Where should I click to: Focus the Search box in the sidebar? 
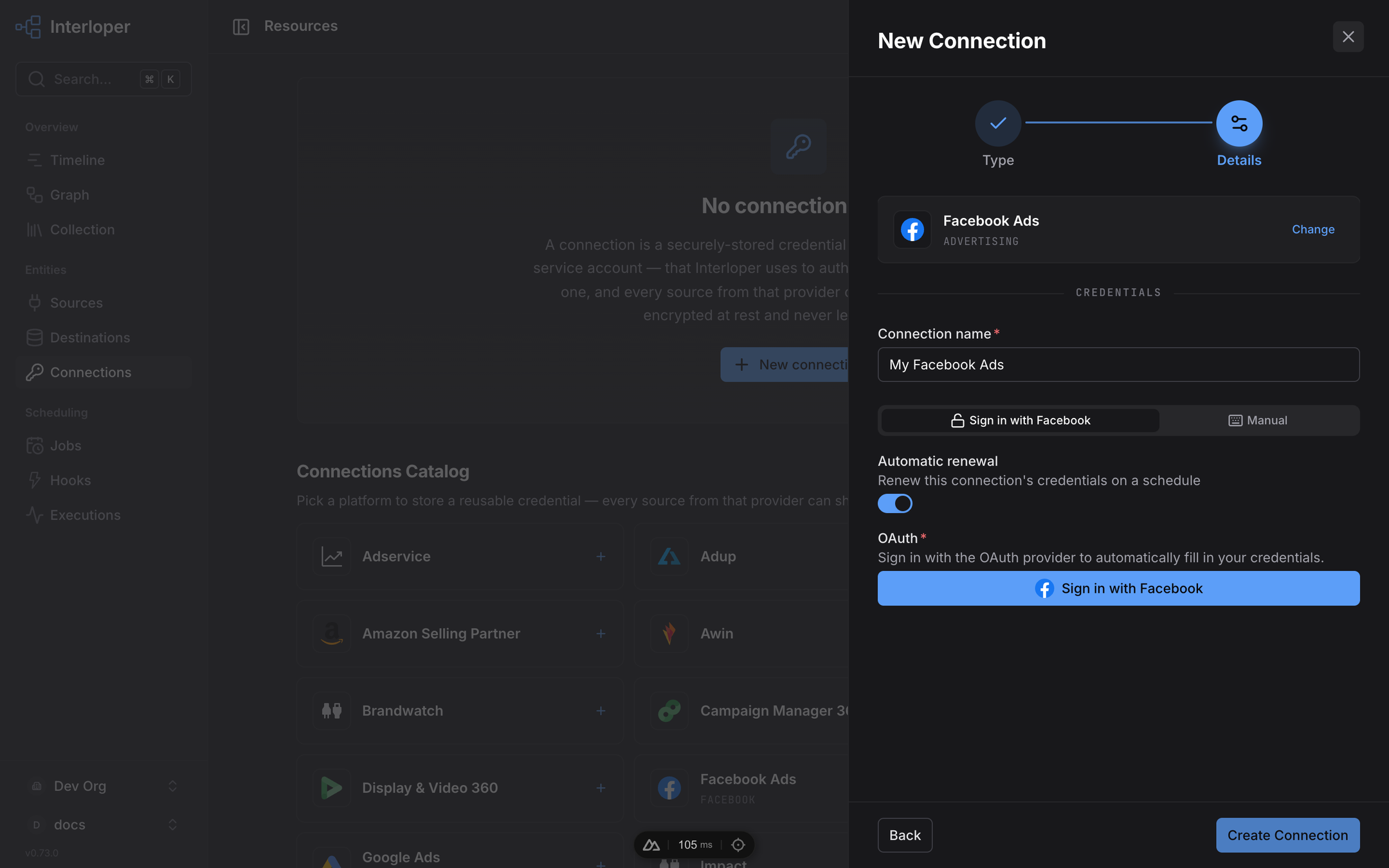[104, 79]
